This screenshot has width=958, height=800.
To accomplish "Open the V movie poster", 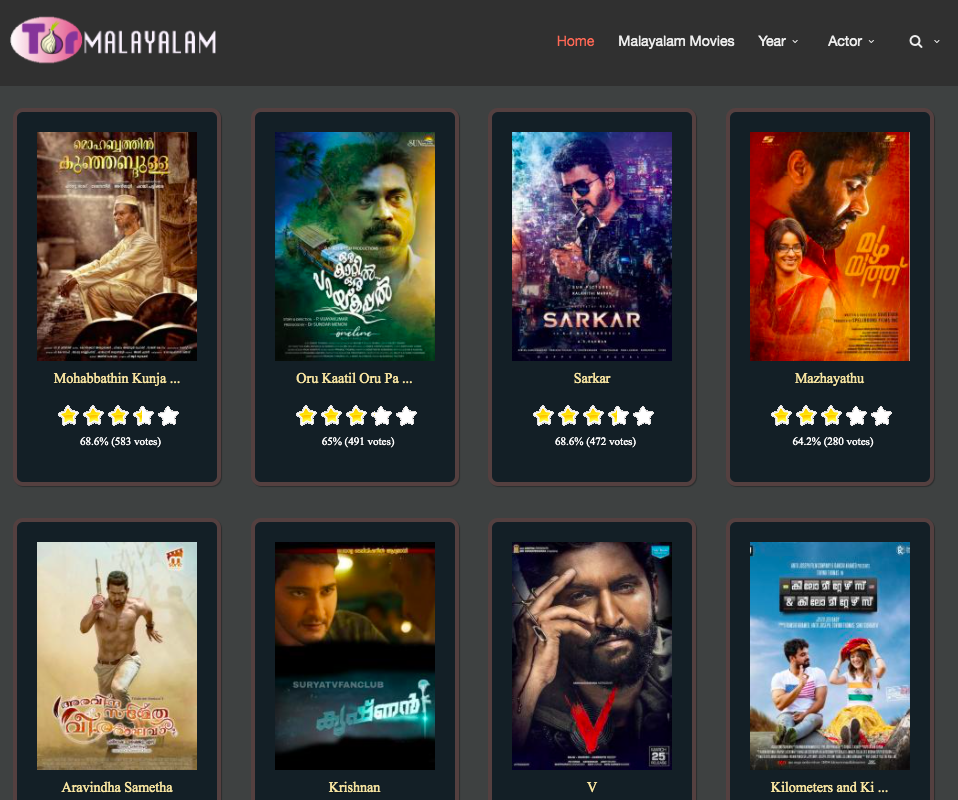I will (592, 655).
